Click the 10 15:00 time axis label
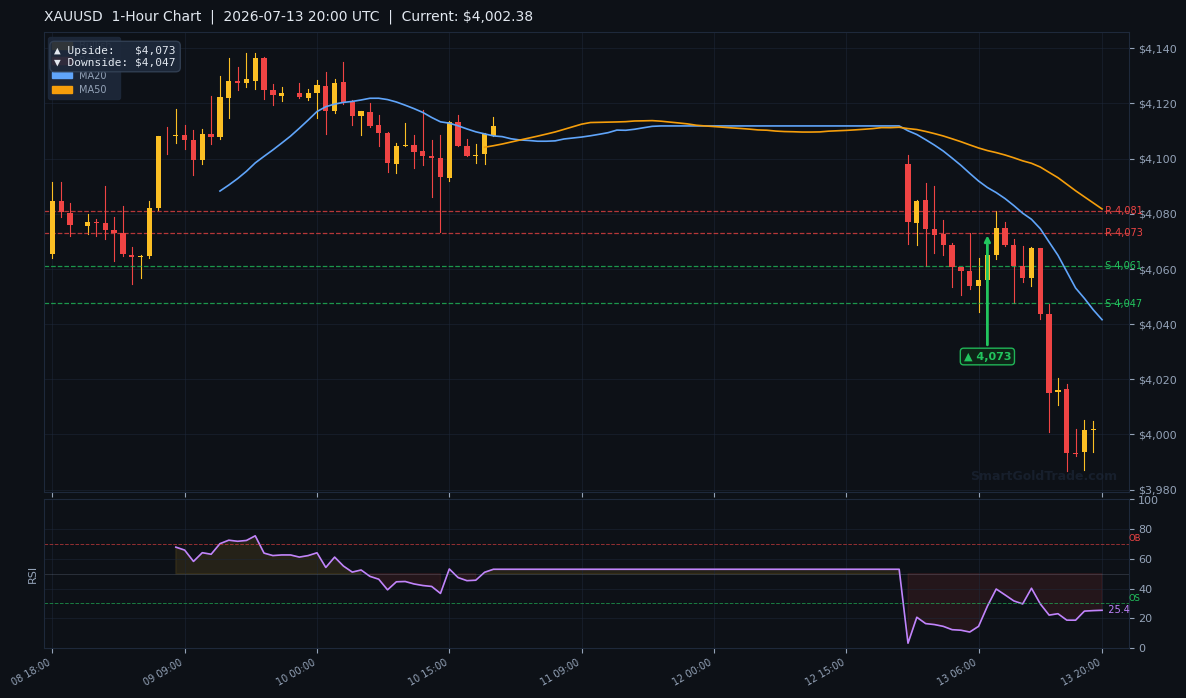The image size is (1186, 698). [x=429, y=671]
